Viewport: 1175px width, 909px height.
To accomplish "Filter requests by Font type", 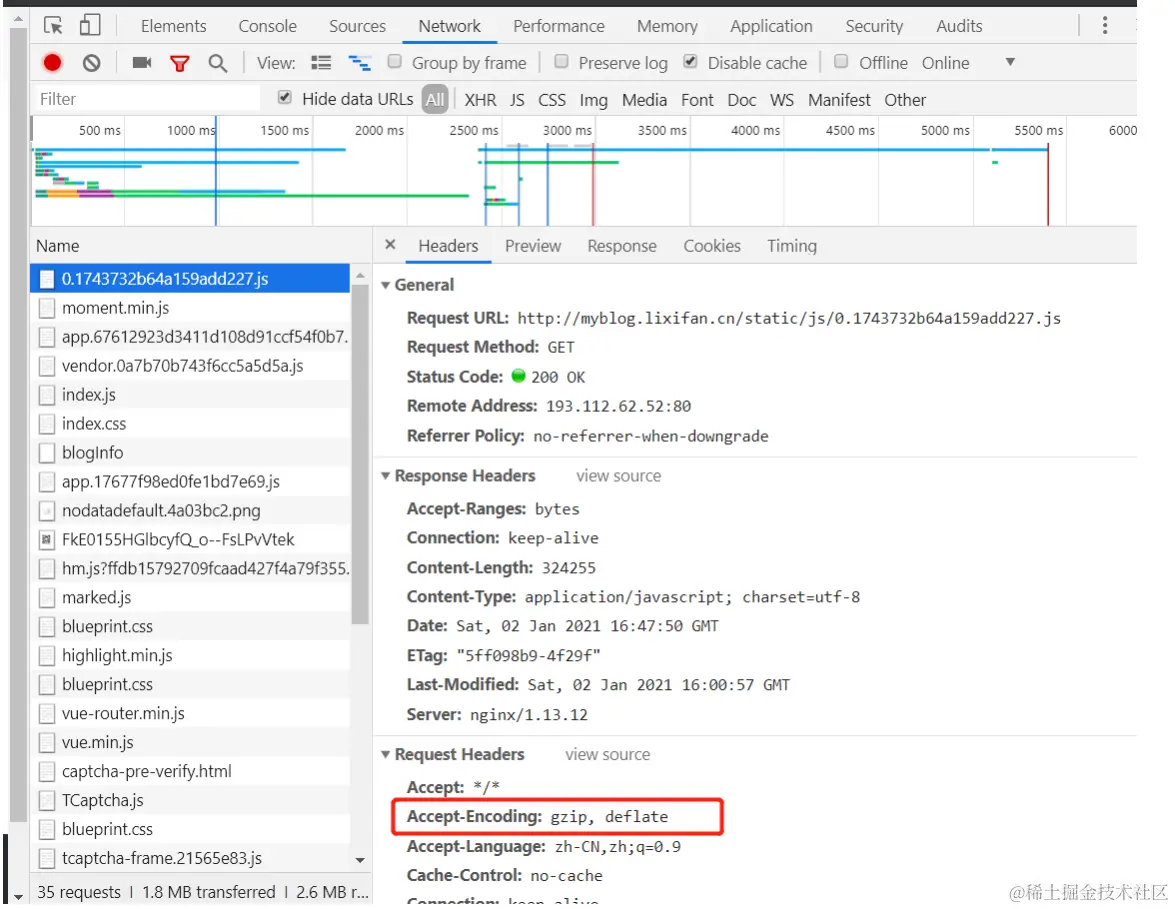I will point(697,100).
